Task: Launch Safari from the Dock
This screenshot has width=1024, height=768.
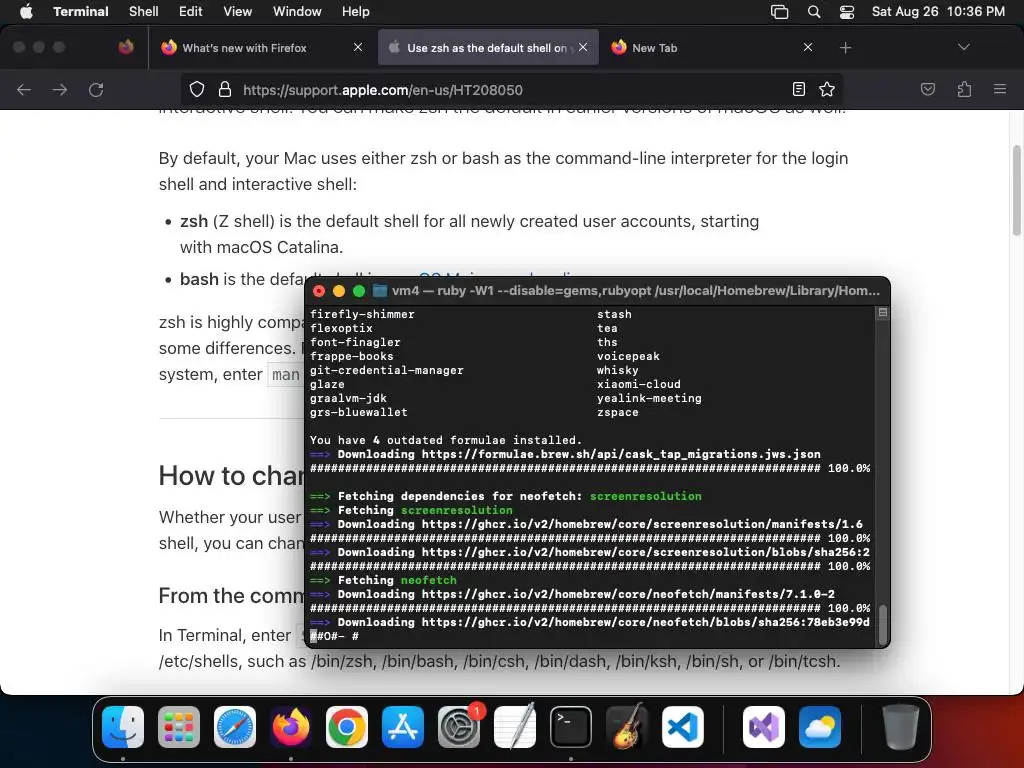Action: [235, 727]
